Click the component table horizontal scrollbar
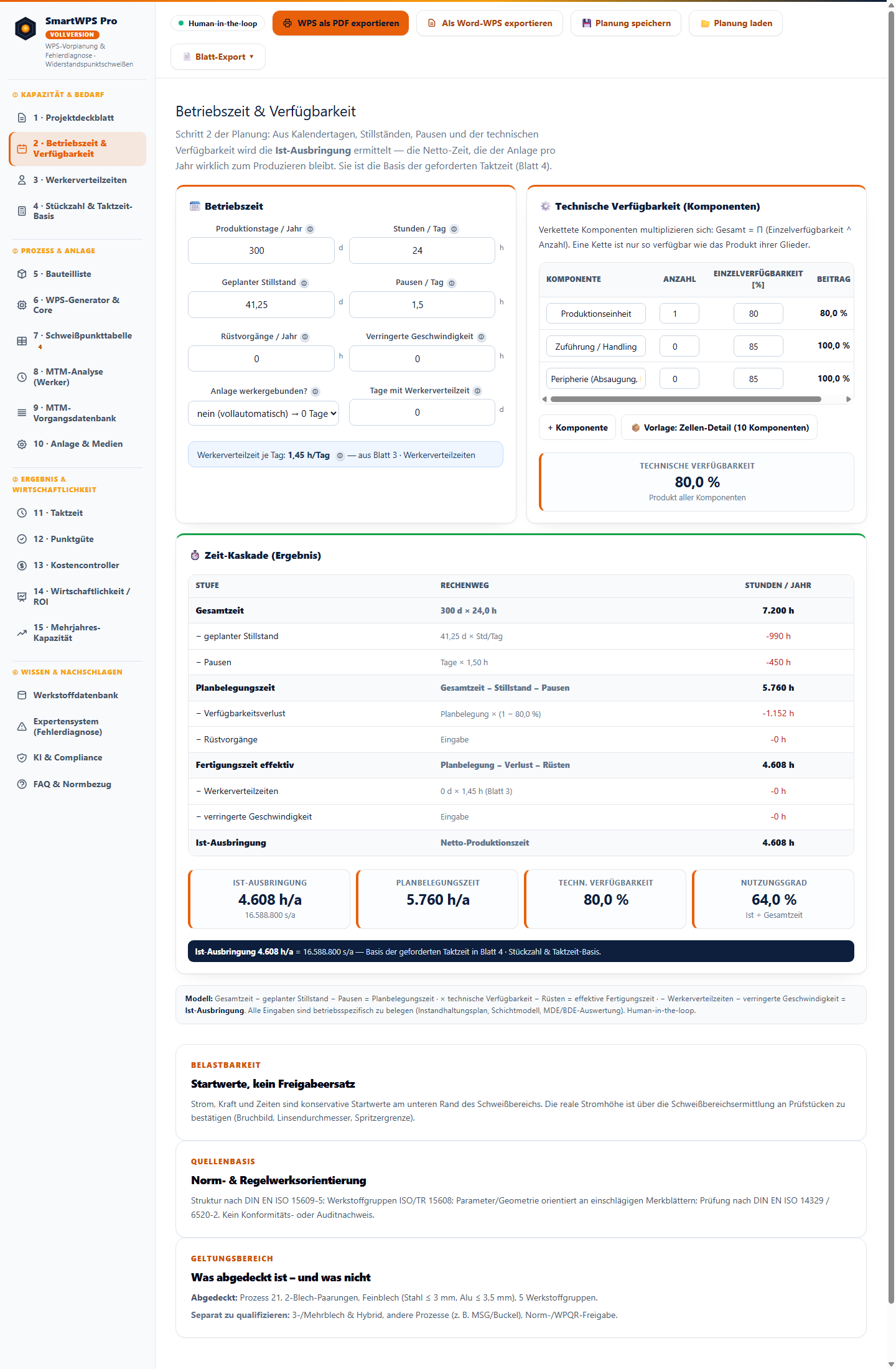Image resolution: width=896 pixels, height=1369 pixels. point(686,399)
